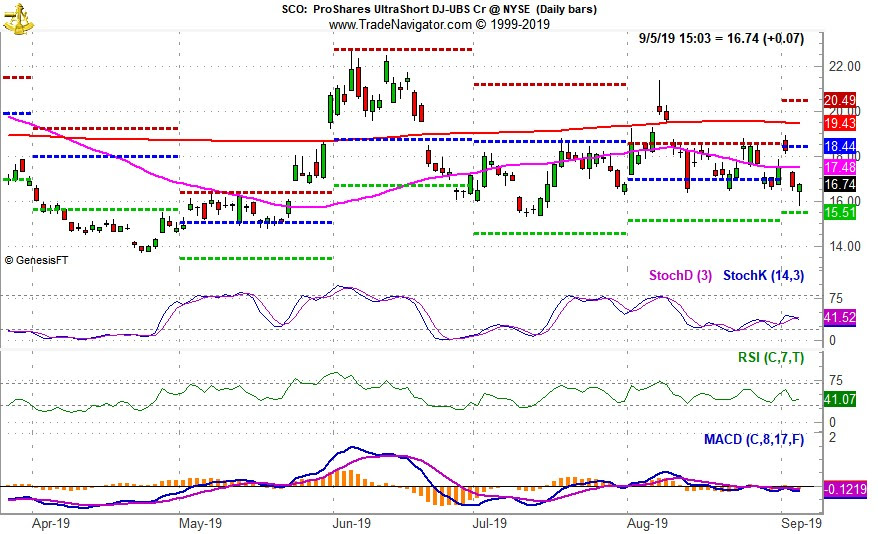Viewport: 878px width, 534px height.
Task: Click the blue 18.44 price label
Action: pos(839,147)
